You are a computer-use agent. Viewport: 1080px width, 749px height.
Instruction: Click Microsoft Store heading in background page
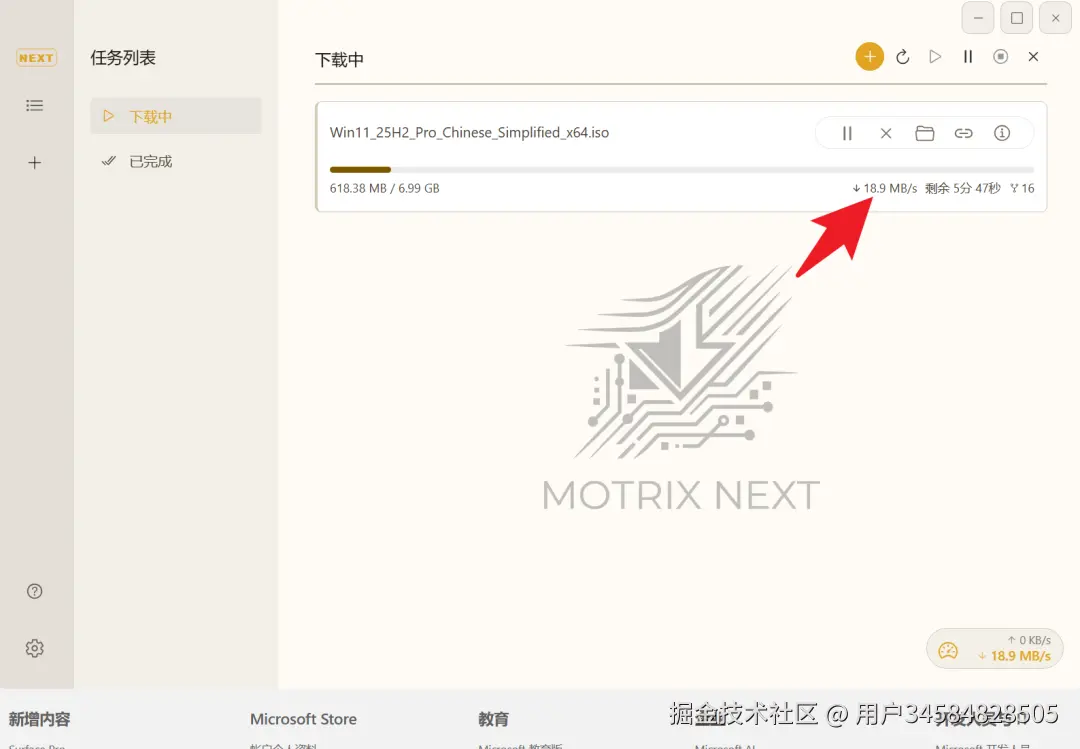pos(303,719)
